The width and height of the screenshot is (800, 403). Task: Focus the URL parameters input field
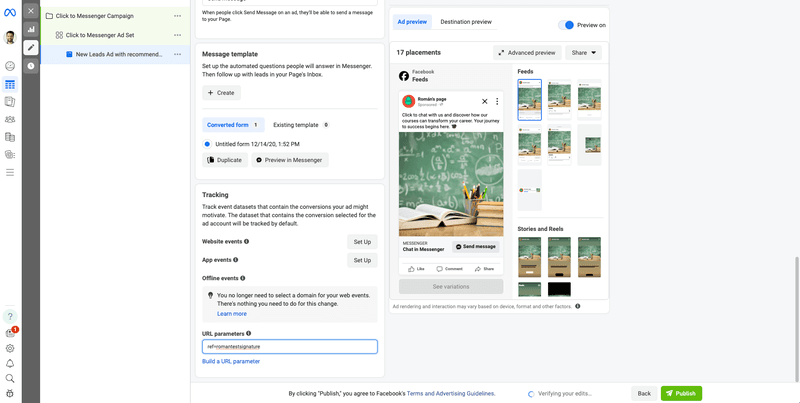click(290, 347)
